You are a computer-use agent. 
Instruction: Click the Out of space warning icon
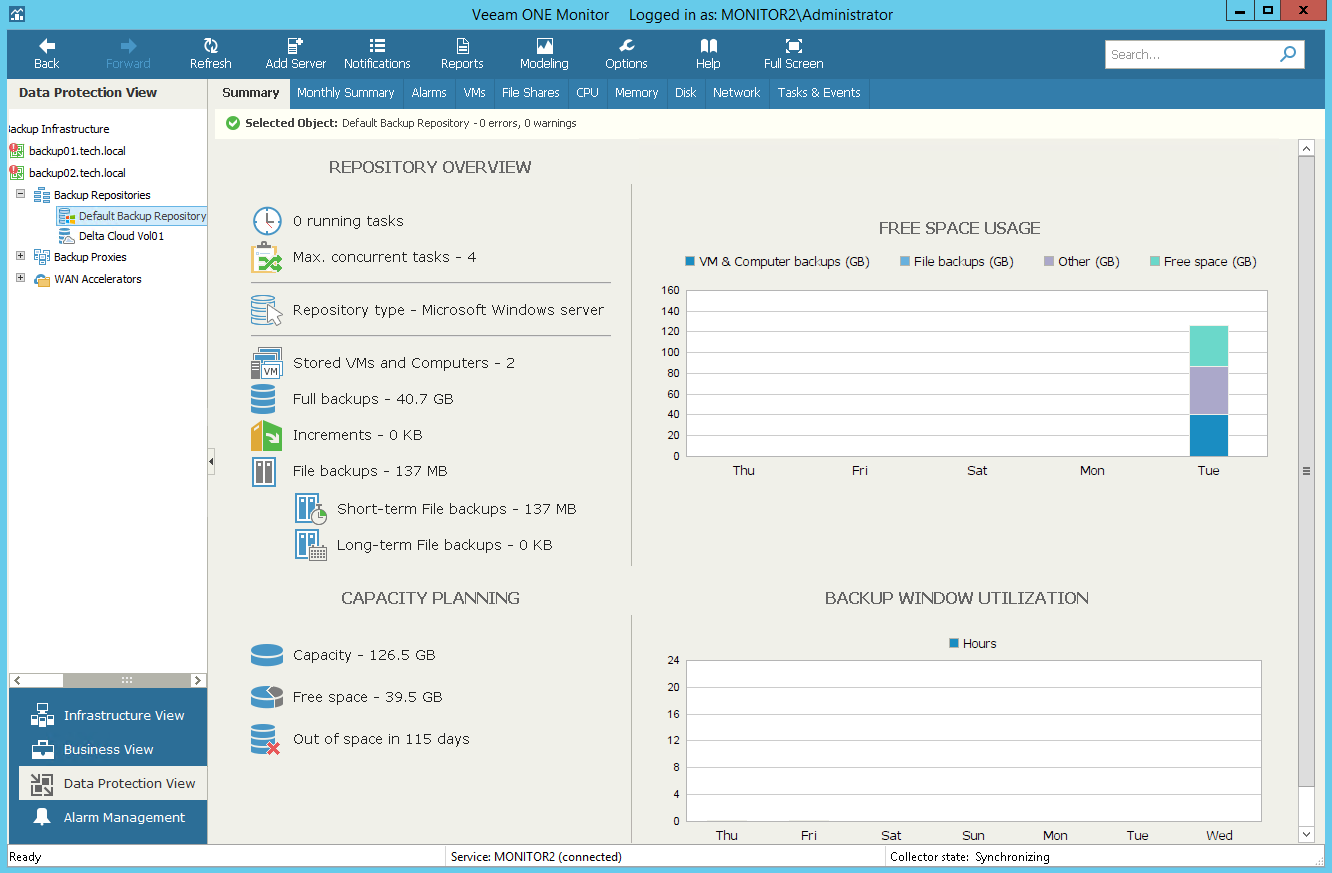[x=266, y=740]
